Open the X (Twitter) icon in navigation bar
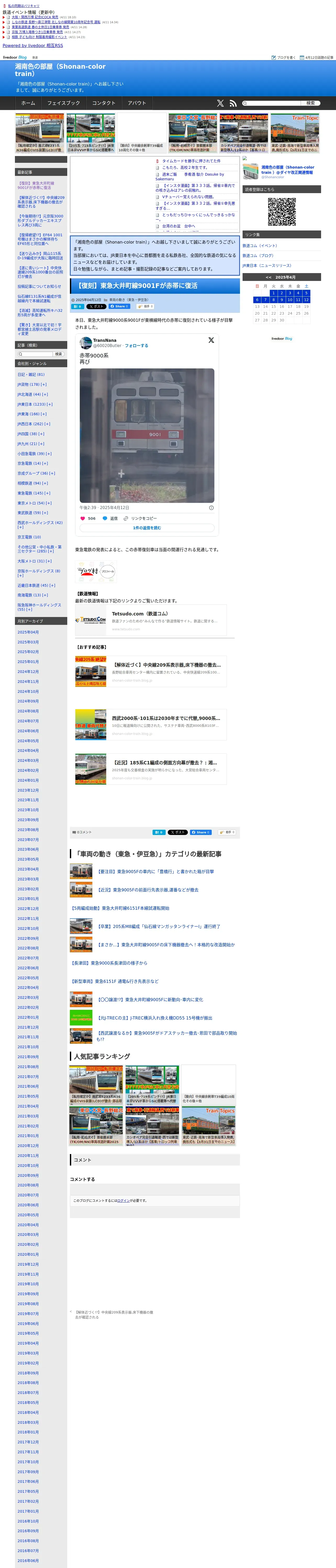The image size is (336, 1568). pyautogui.click(x=220, y=103)
